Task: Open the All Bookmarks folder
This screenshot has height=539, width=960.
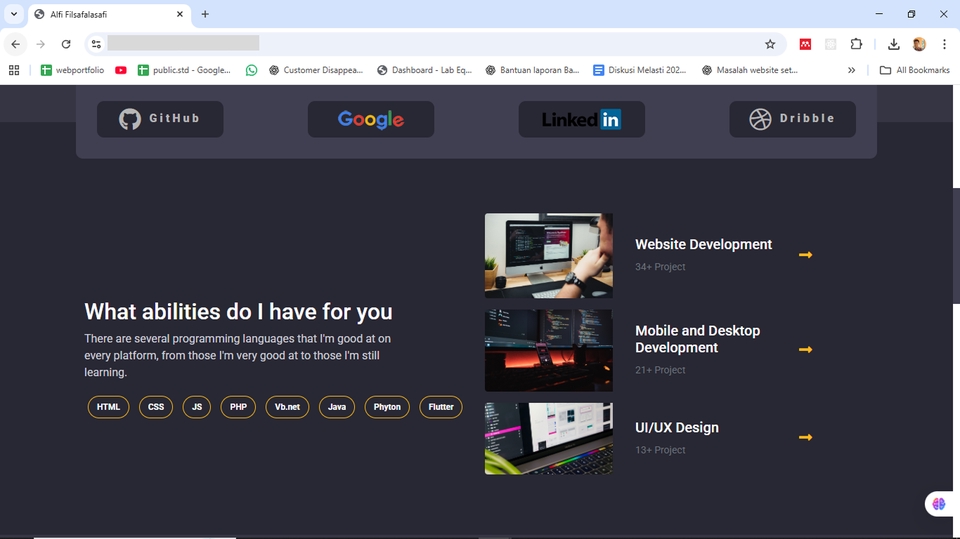Action: [x=915, y=70]
